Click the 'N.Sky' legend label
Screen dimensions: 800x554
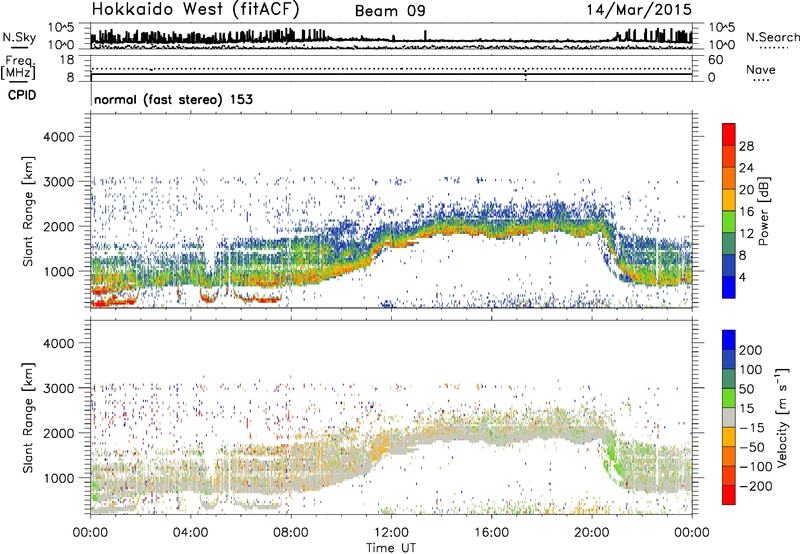19,37
